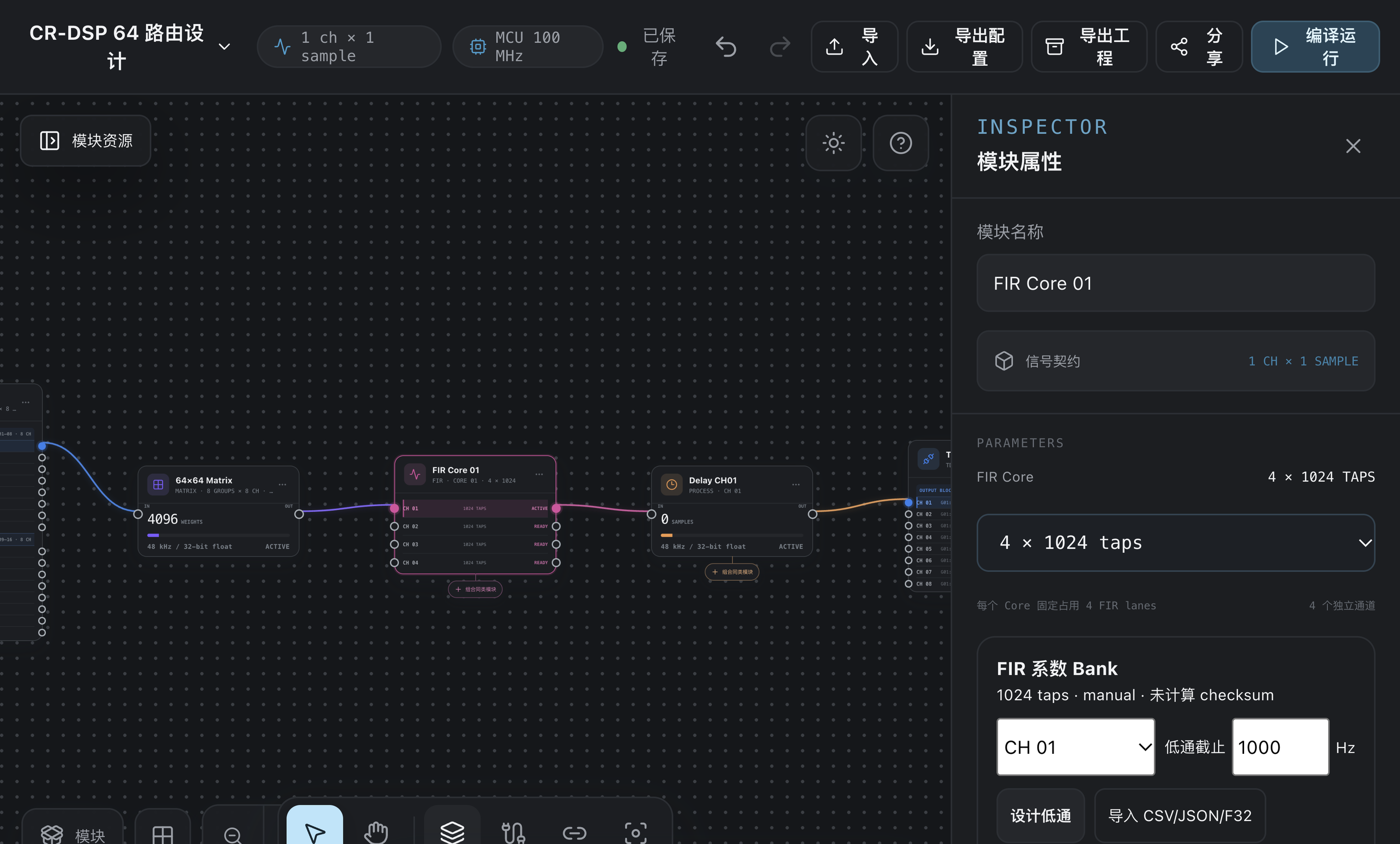Click the Delay CH01 OUT port
Screen dimensions: 1400x844
(813, 514)
